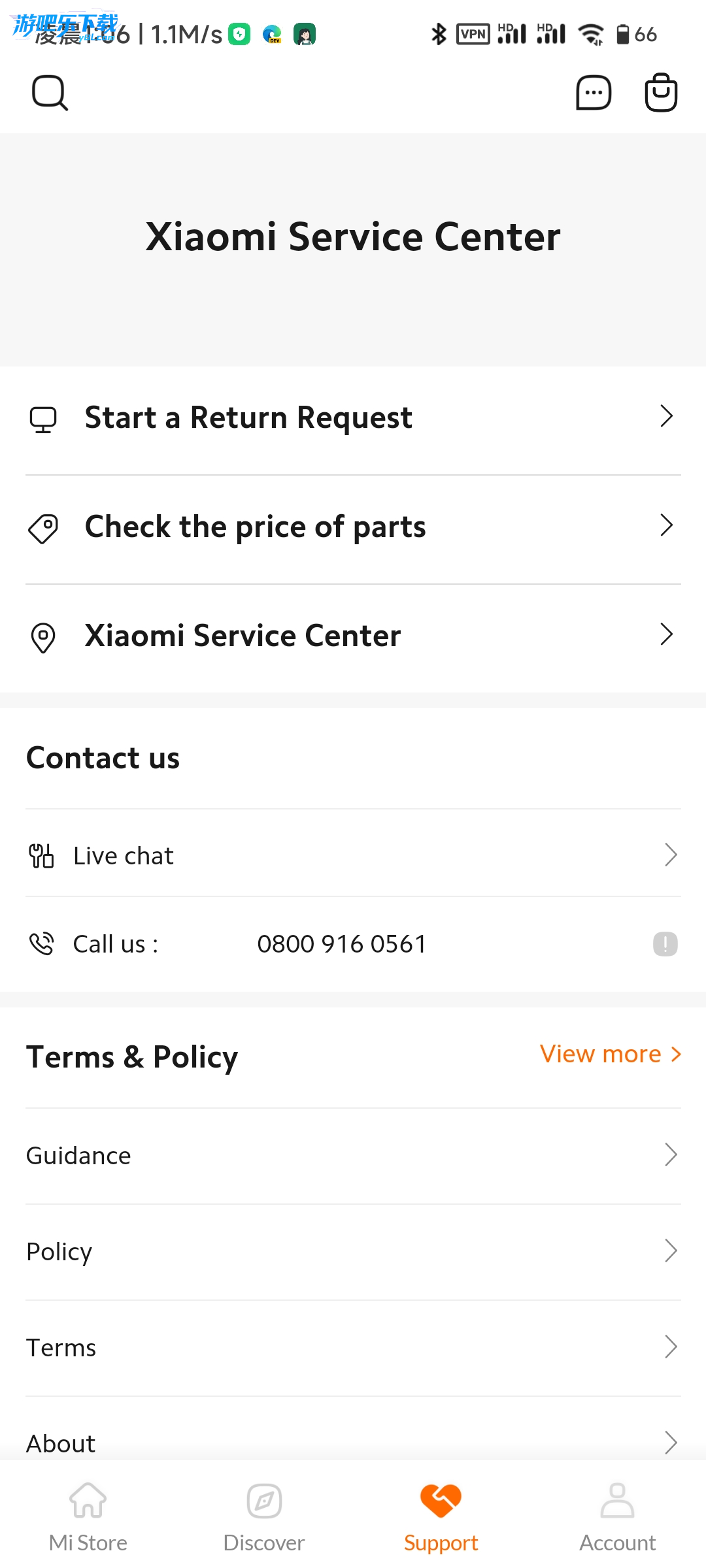Tap the phone icon next to Call us
This screenshot has width=706, height=1568.
pos(42,944)
